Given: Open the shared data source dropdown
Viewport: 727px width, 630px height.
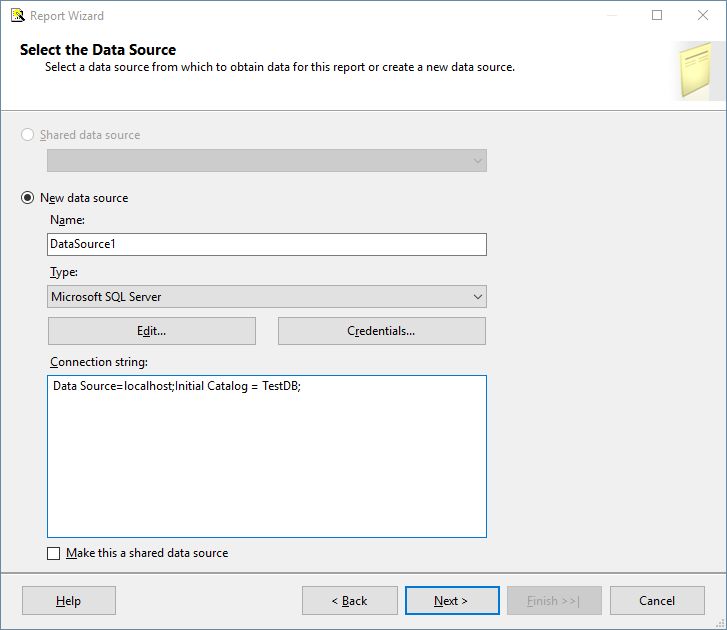Looking at the screenshot, I should click(x=476, y=161).
